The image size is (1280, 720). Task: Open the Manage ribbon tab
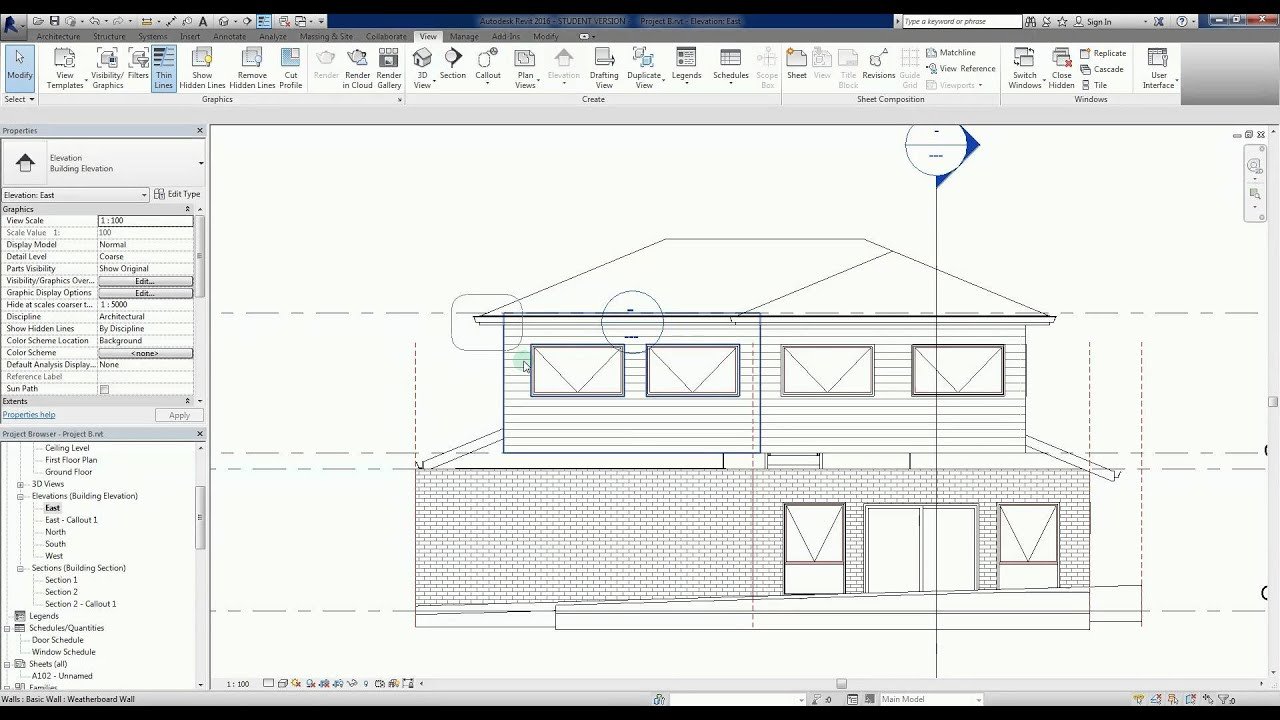(464, 36)
